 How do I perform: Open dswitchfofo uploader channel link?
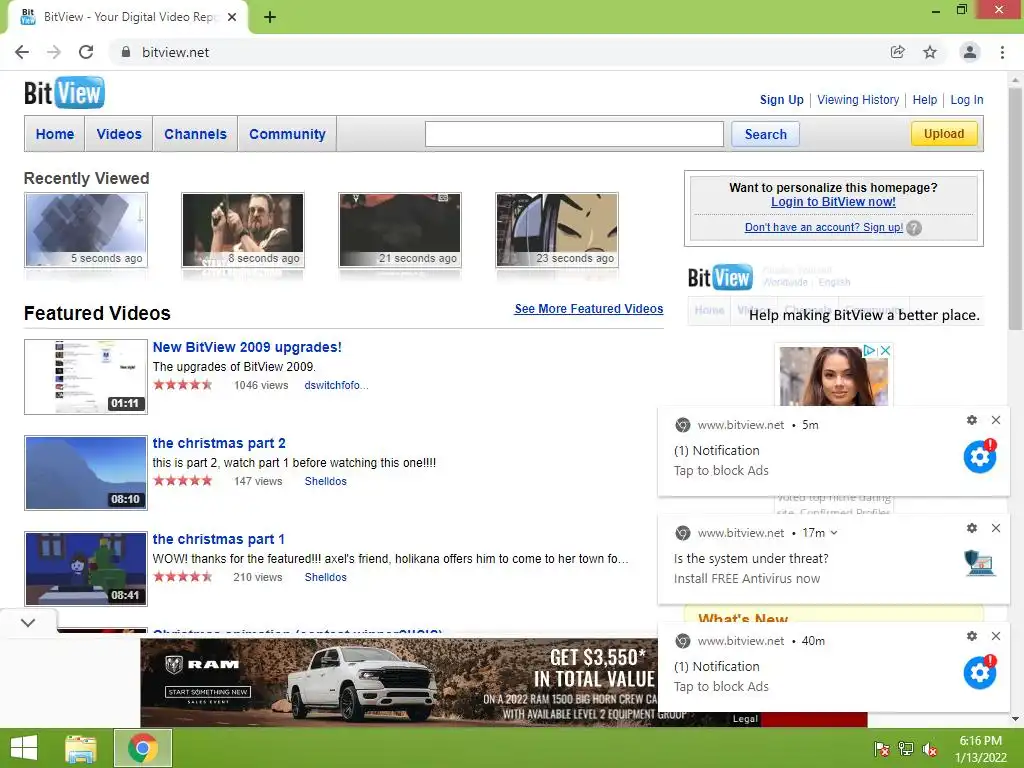pyautogui.click(x=336, y=385)
